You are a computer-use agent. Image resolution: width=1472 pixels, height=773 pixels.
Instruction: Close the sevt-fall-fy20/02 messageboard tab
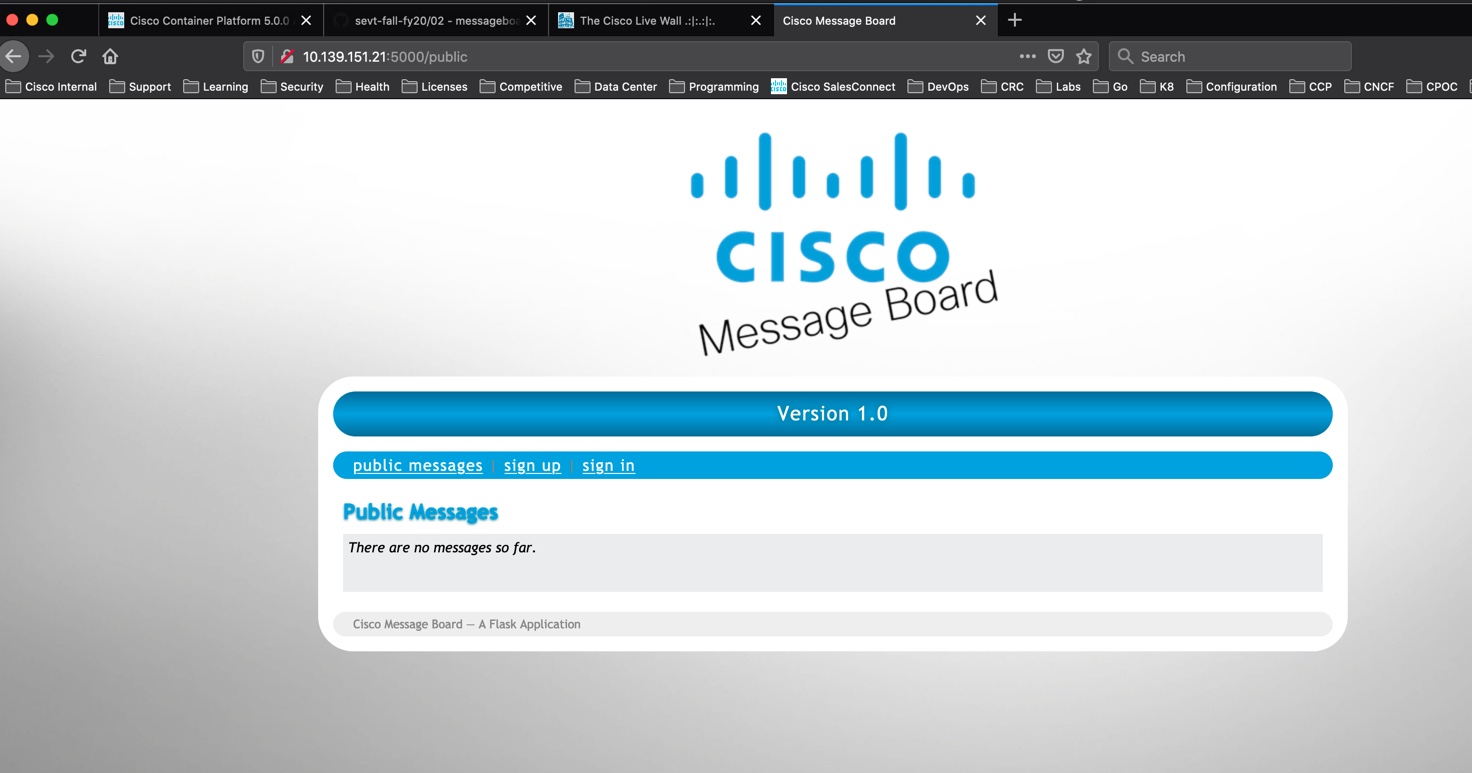tap(531, 20)
